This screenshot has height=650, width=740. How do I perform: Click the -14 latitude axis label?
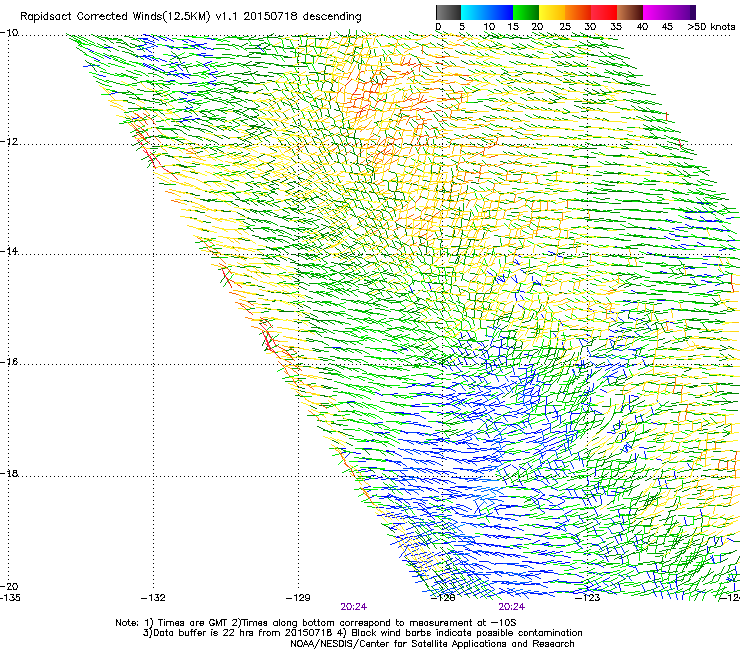(9, 251)
